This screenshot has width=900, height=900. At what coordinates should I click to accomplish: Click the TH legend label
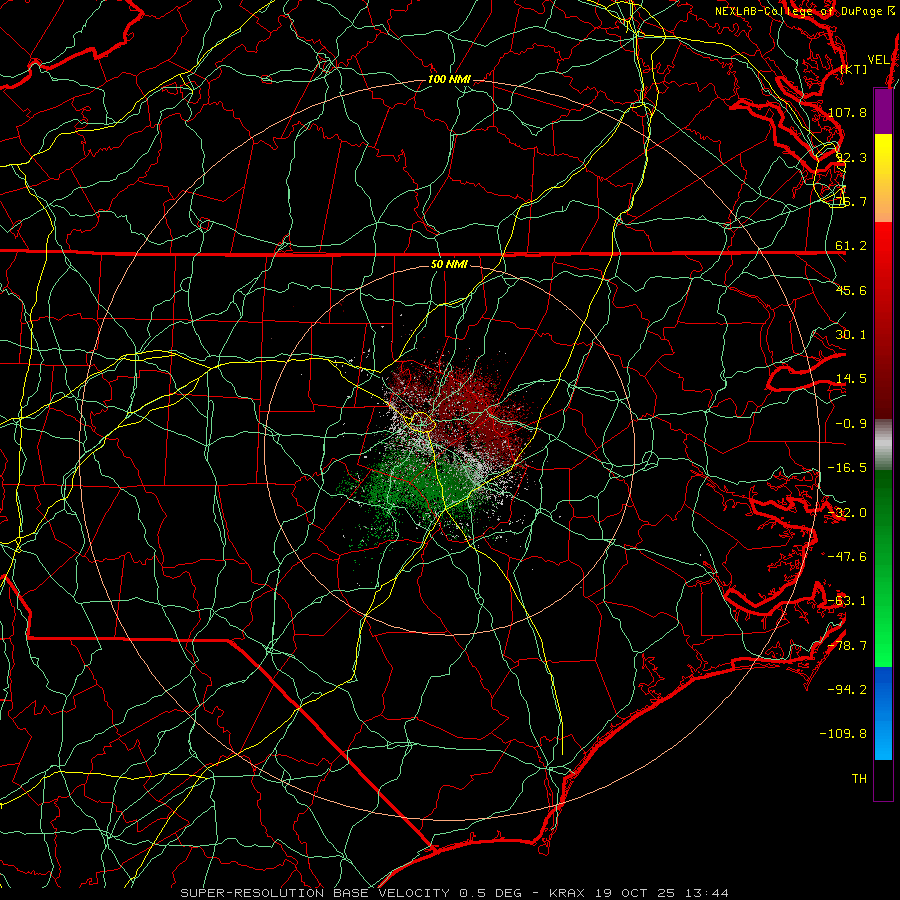tap(859, 779)
